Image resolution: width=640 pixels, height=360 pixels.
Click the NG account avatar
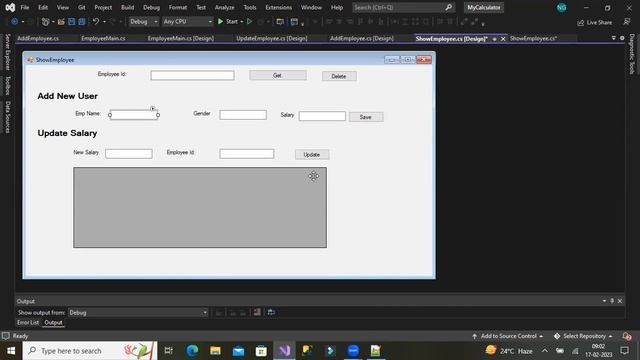point(562,7)
